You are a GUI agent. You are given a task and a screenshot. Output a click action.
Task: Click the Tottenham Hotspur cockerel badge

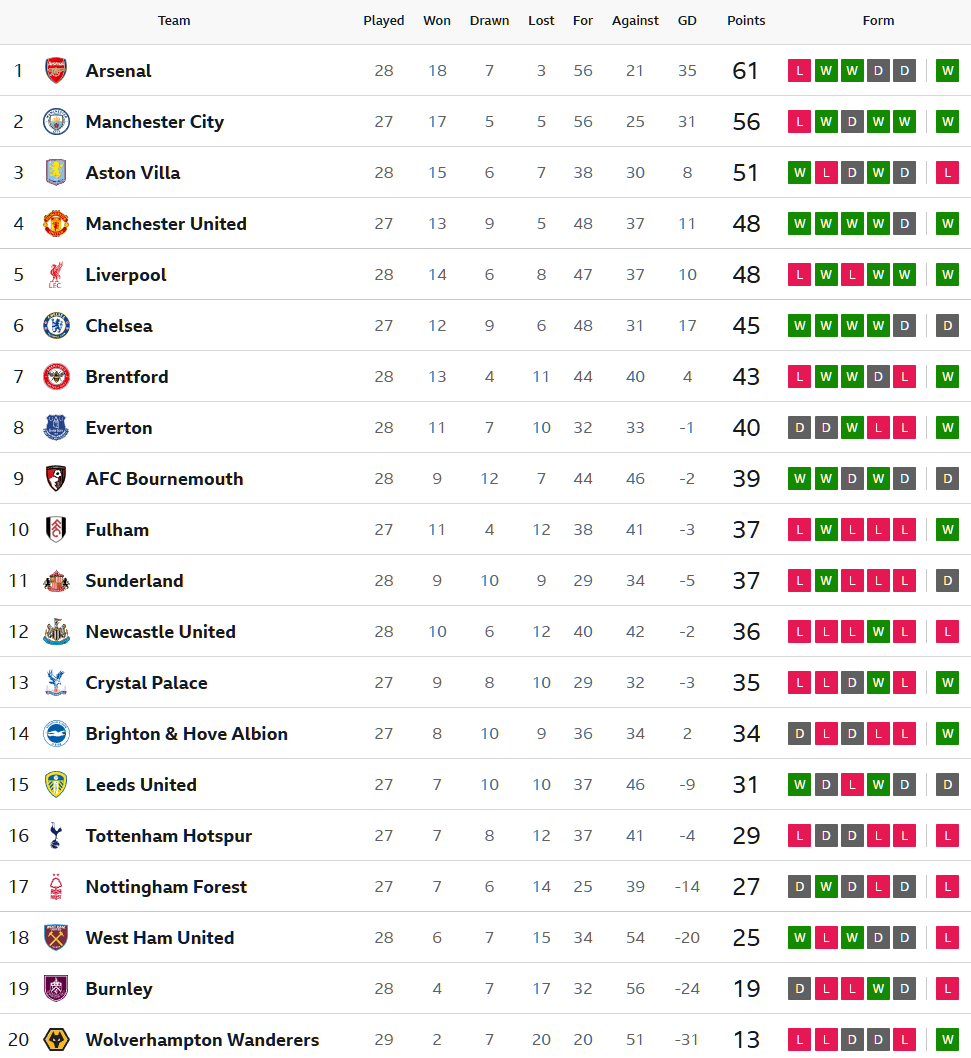[56, 836]
